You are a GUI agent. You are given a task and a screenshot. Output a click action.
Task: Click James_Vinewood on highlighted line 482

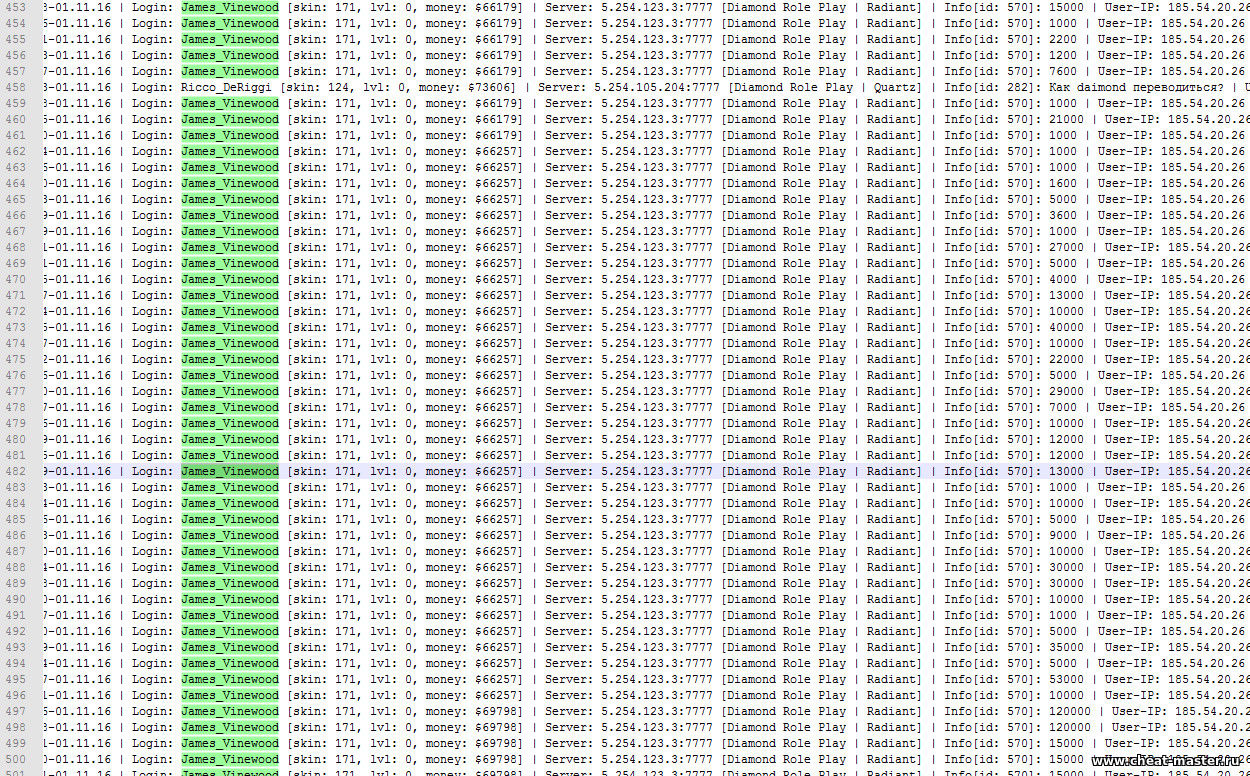[x=230, y=471]
